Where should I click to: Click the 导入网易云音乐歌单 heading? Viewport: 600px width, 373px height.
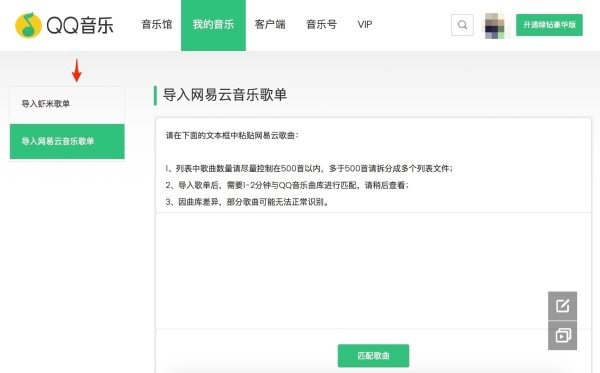(x=225, y=95)
